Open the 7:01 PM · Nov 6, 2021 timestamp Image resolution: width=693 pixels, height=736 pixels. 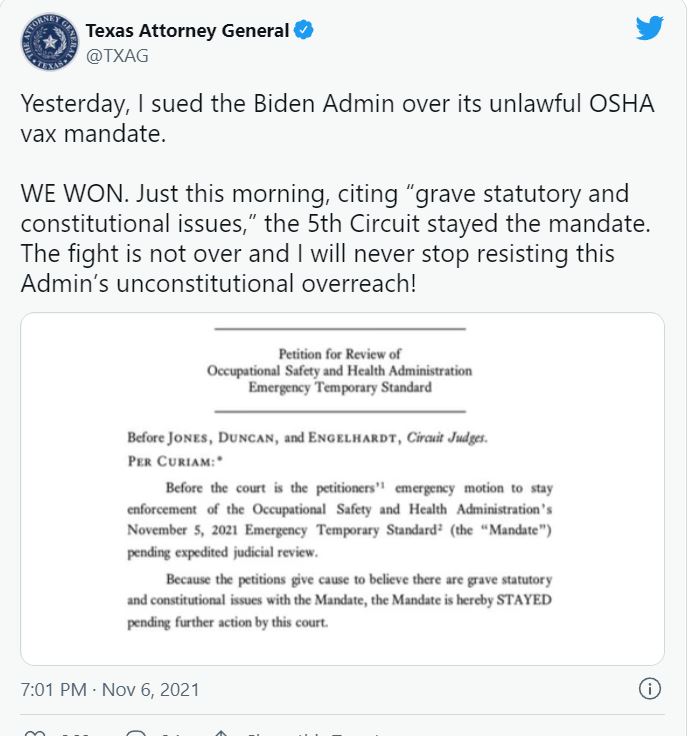click(110, 690)
